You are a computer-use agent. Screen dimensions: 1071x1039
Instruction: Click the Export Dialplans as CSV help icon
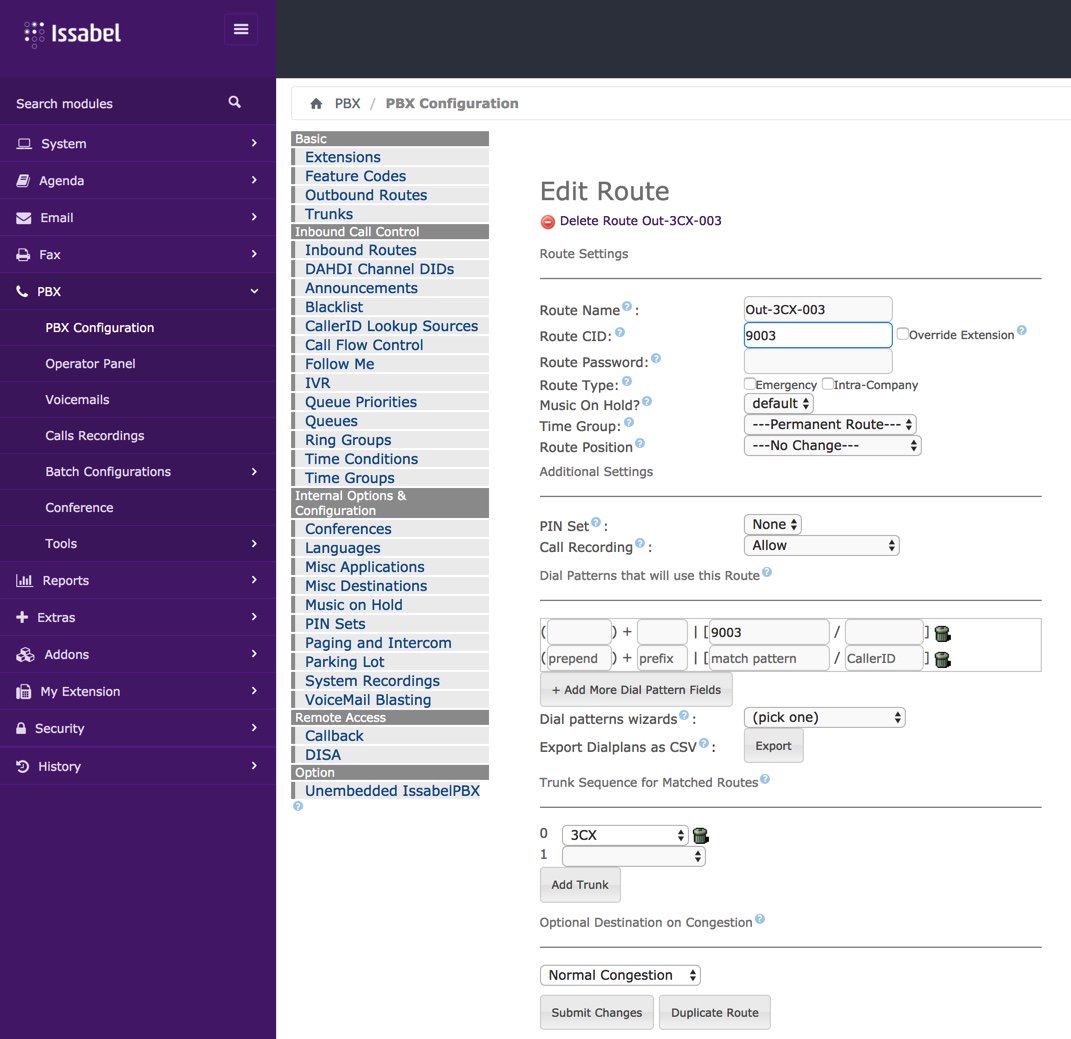[704, 743]
